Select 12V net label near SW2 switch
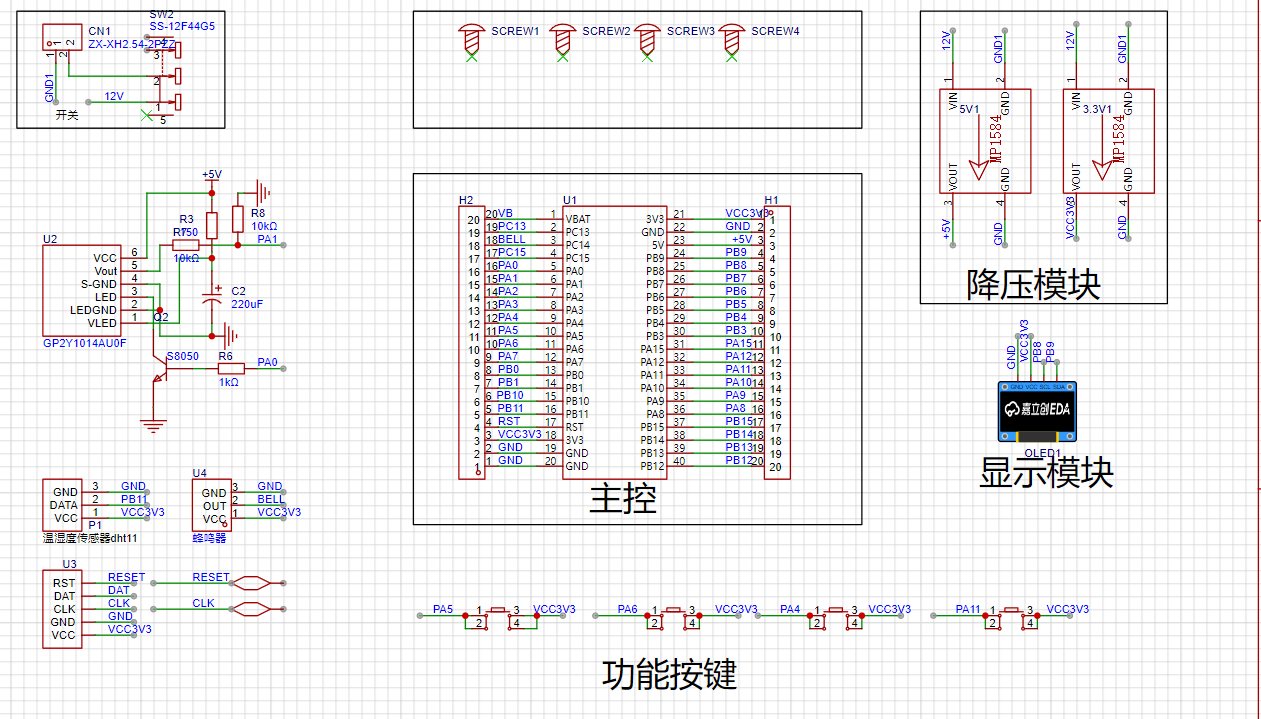Image resolution: width=1261 pixels, height=719 pixels. [x=114, y=97]
